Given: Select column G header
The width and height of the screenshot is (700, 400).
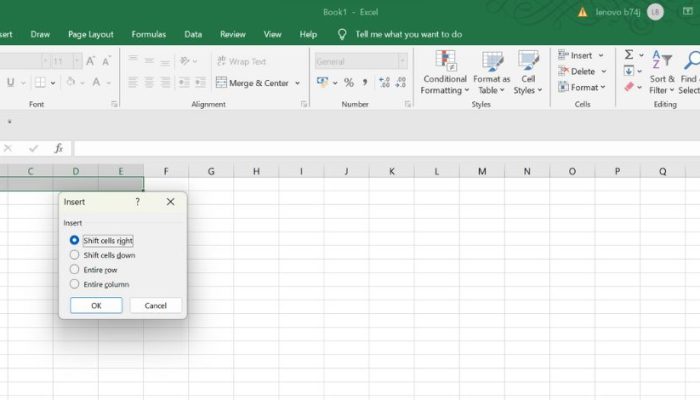Looking at the screenshot, I should (x=211, y=171).
